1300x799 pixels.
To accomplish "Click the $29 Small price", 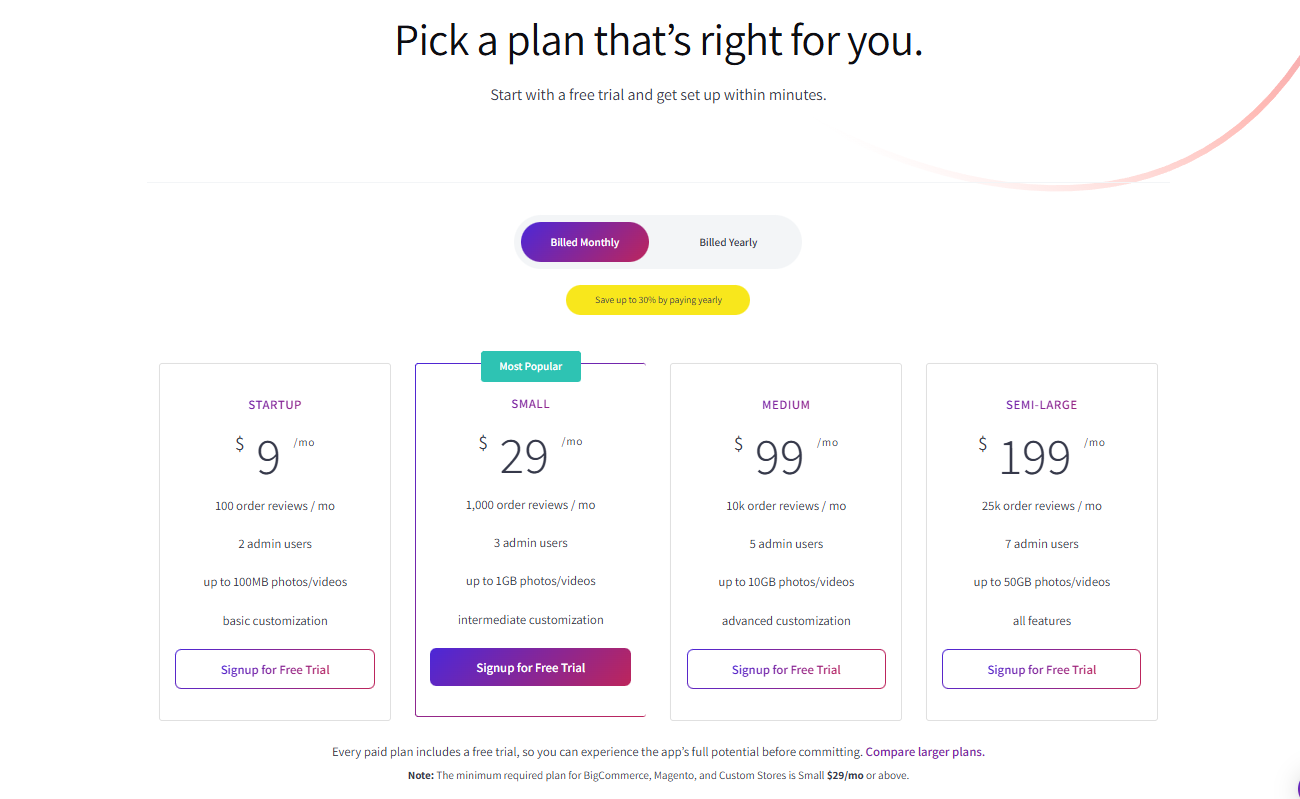I will click(523, 457).
